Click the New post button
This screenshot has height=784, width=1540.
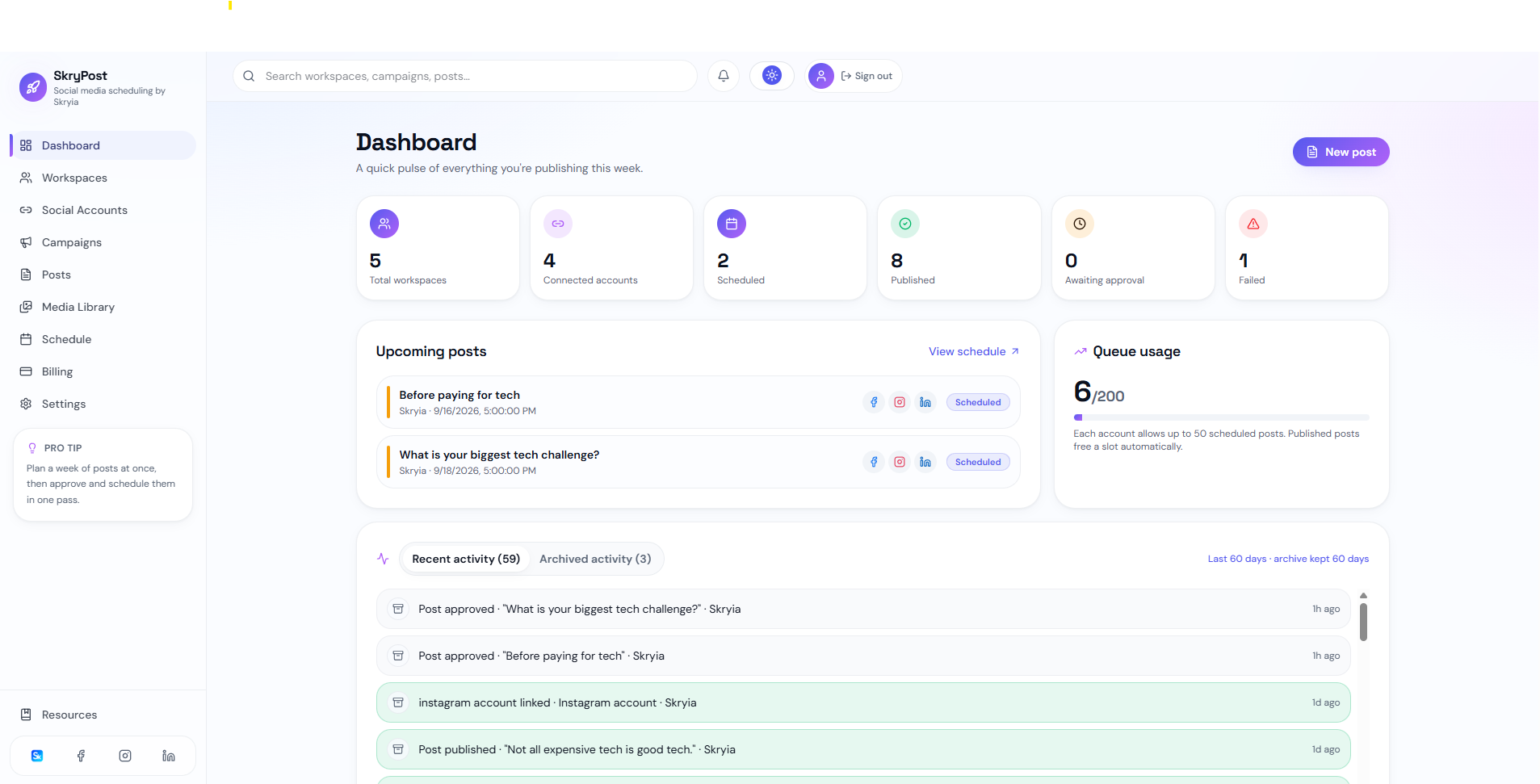(1341, 152)
